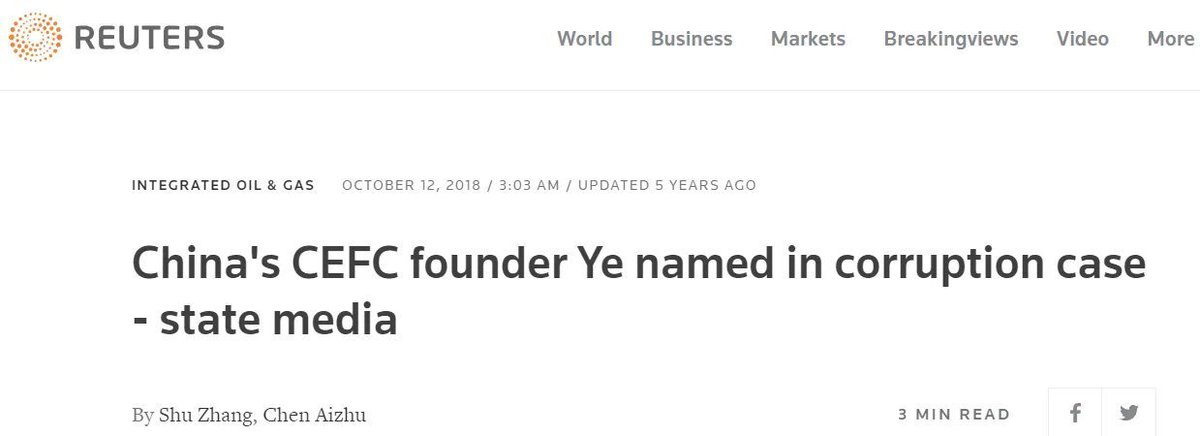Image resolution: width=1200 pixels, height=436 pixels.
Task: Click the 3 Min Read indicator
Action: pyautogui.click(x=954, y=414)
